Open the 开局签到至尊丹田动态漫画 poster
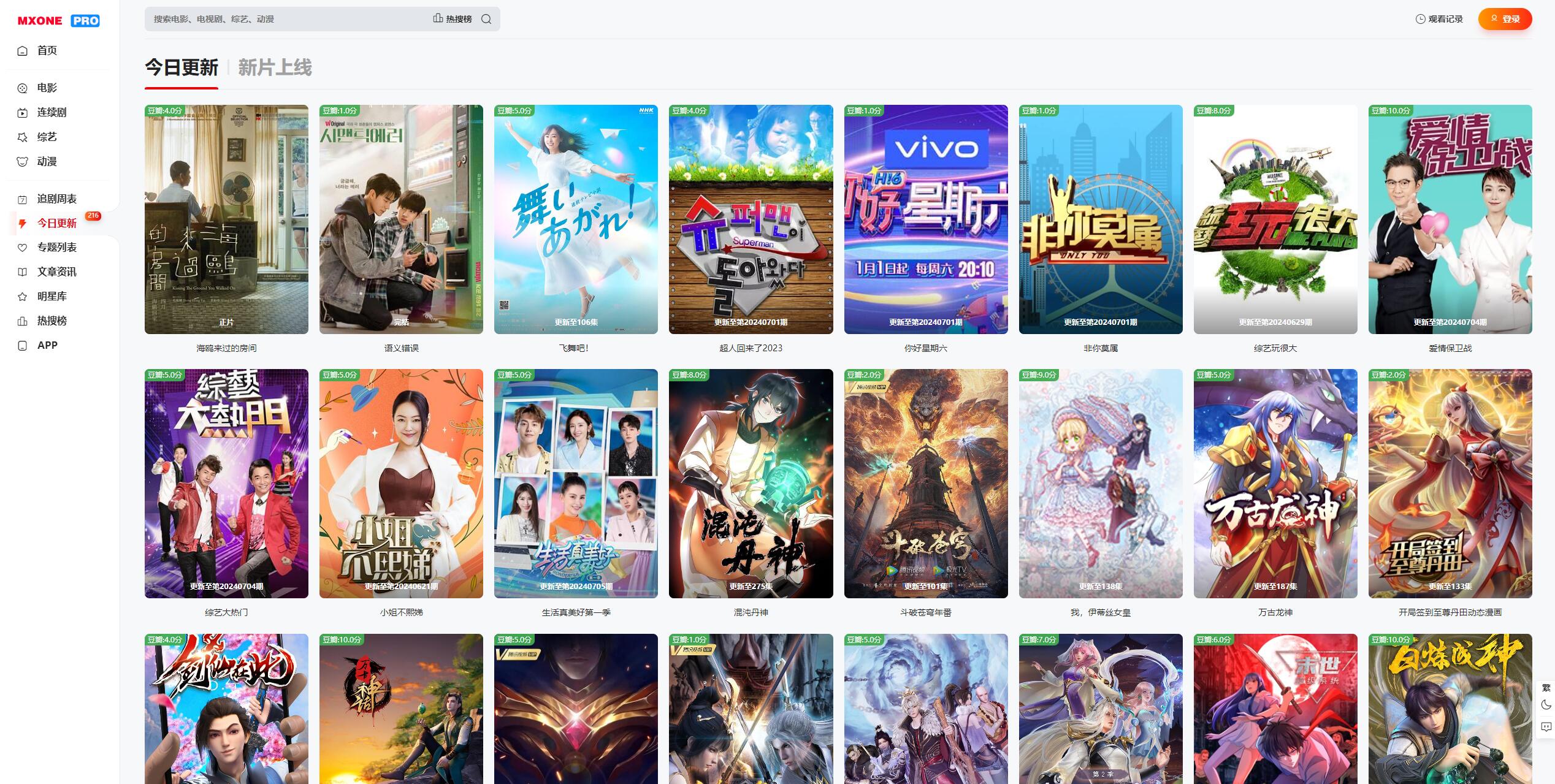The width and height of the screenshot is (1555, 784). pyautogui.click(x=1450, y=484)
